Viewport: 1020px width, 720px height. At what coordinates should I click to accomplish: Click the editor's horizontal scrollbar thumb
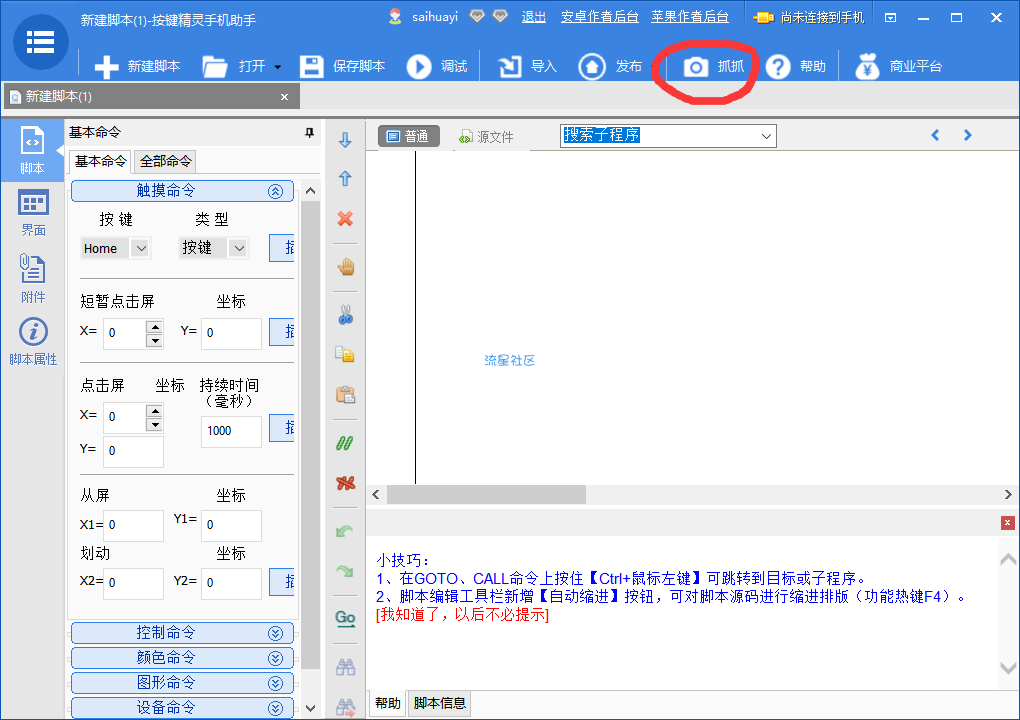(x=486, y=494)
